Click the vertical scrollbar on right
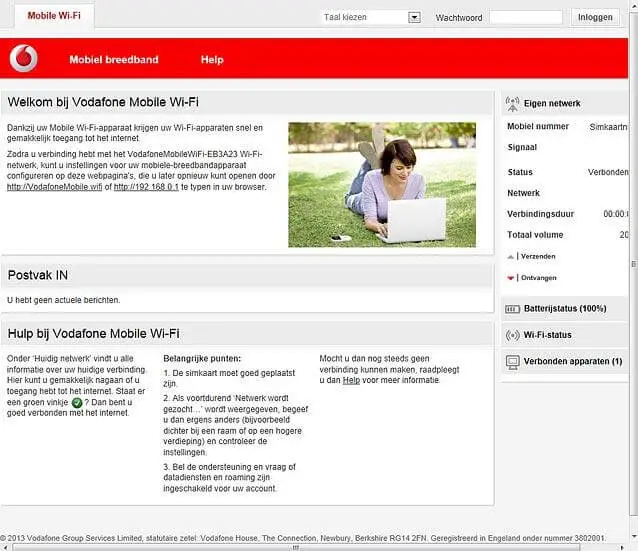The height and width of the screenshot is (551, 638). click(634, 265)
